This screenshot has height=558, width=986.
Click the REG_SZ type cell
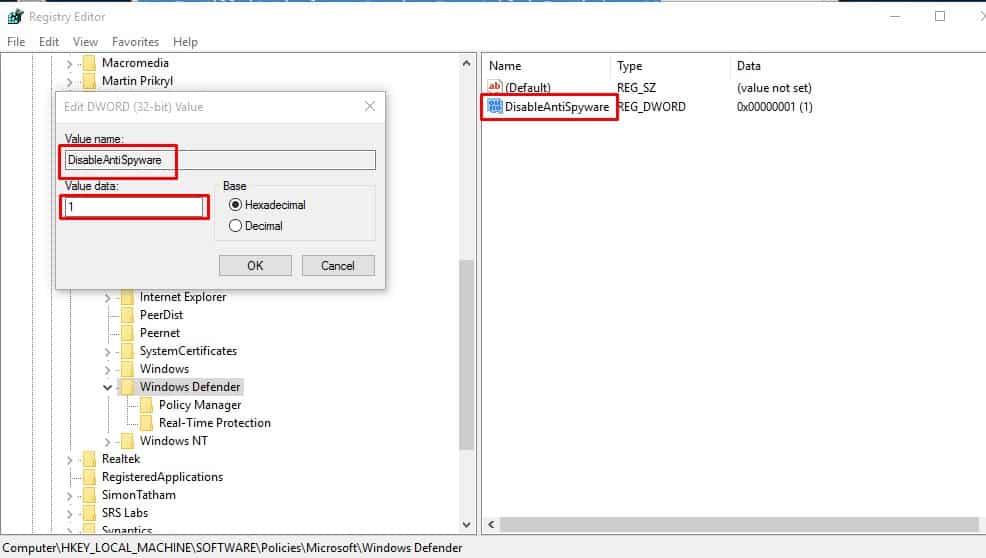tap(636, 87)
